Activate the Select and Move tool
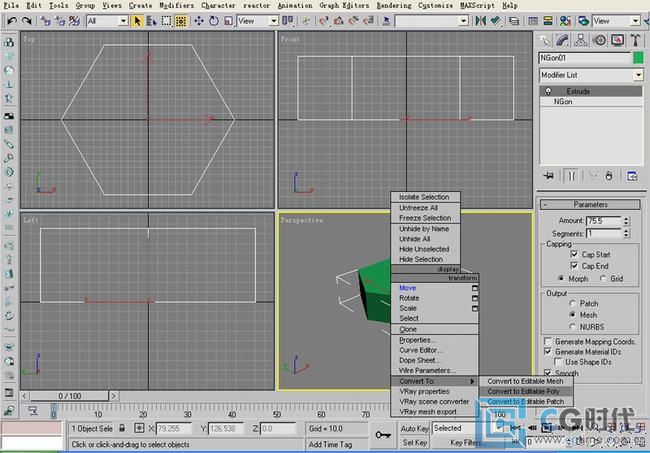Screen dimensions: 650x453 (199, 21)
